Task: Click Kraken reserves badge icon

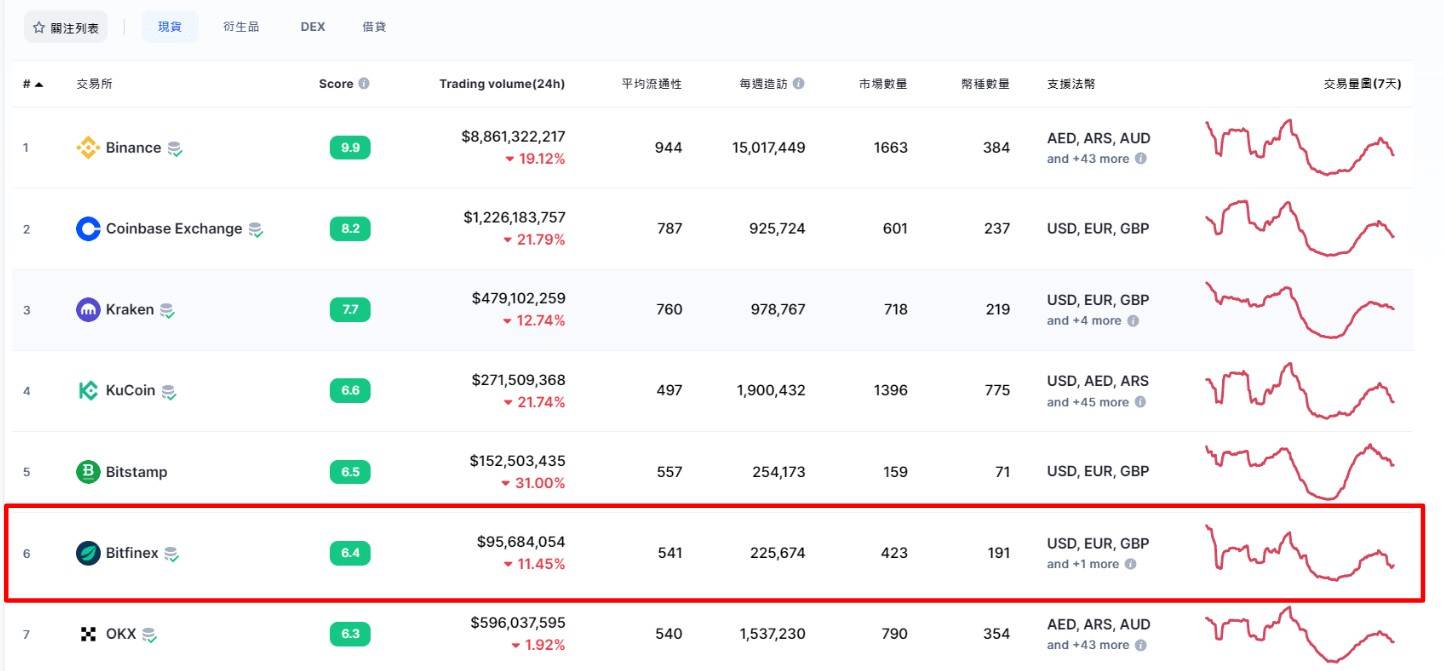Action: [x=168, y=311]
